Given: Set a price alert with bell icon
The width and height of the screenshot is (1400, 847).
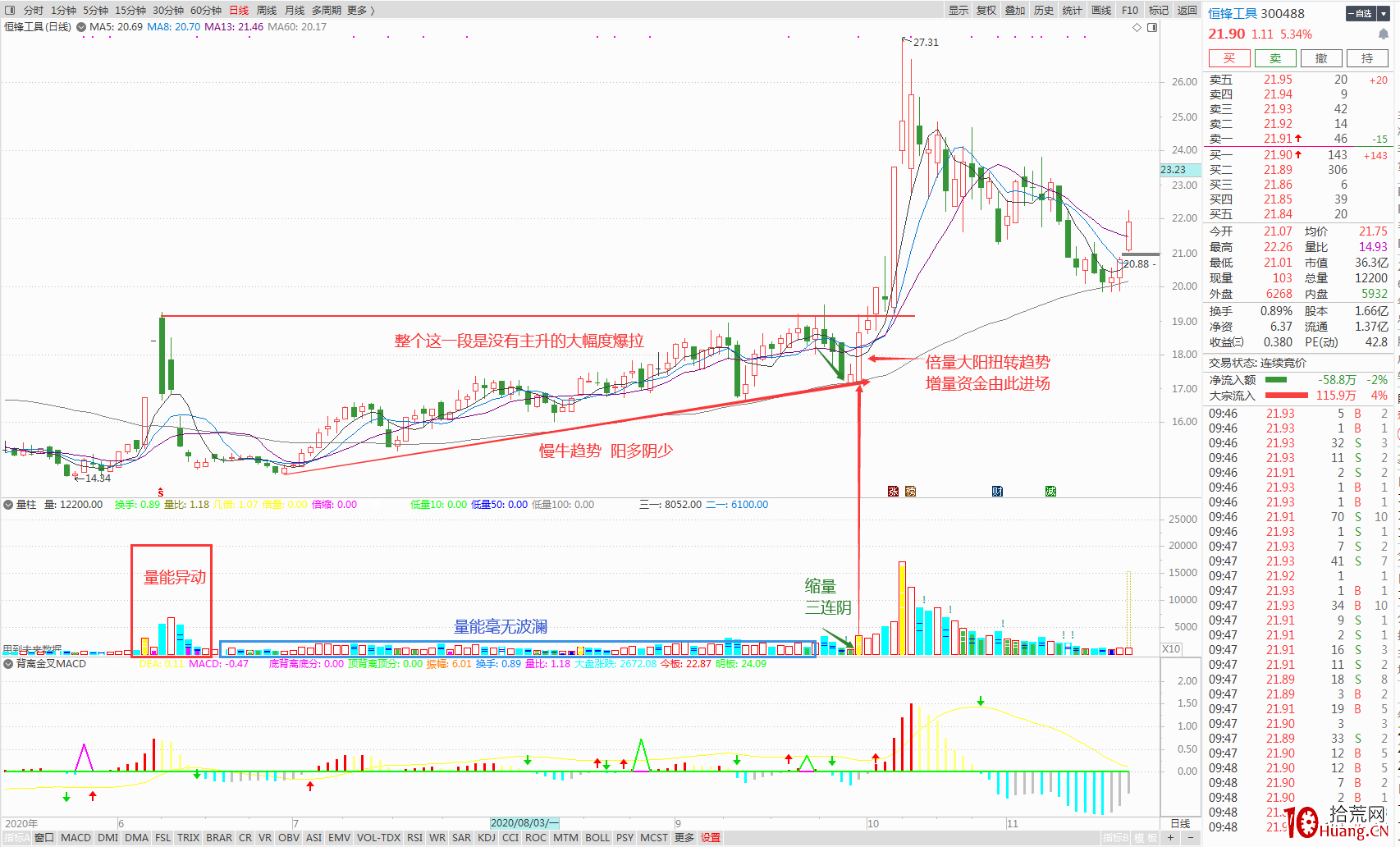Looking at the screenshot, I should (1383, 34).
